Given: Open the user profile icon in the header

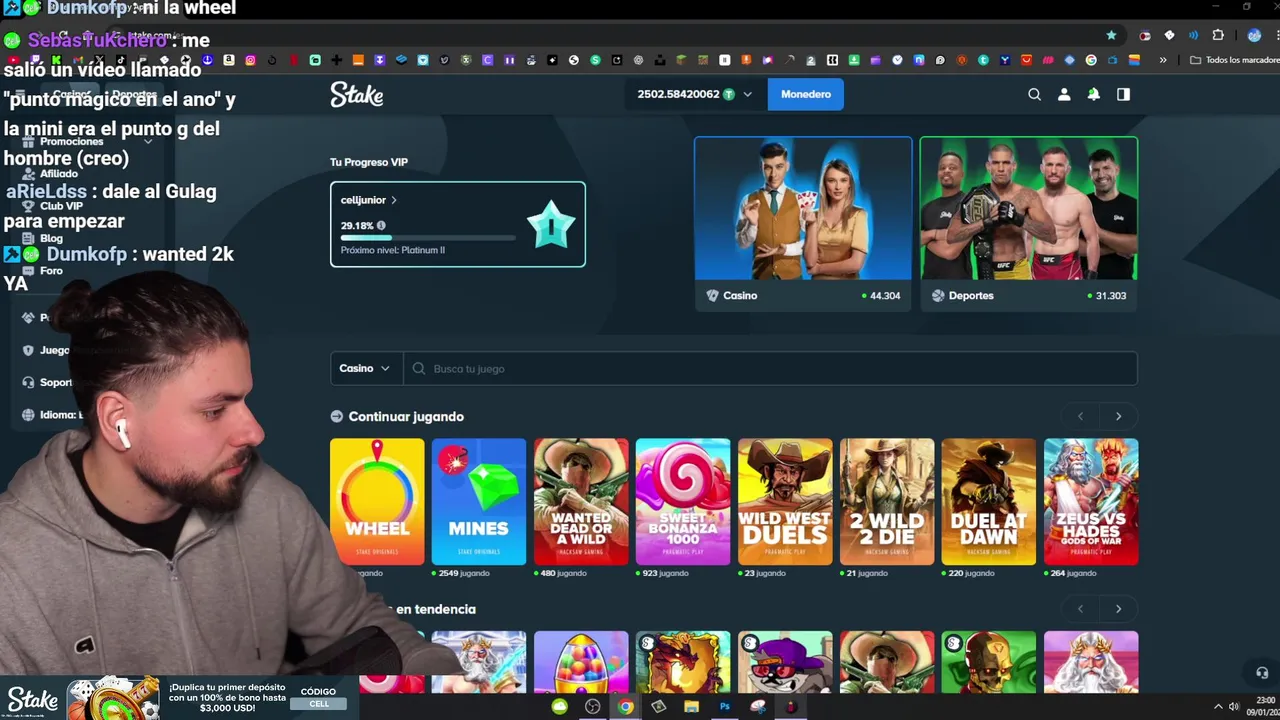Looking at the screenshot, I should pos(1064,94).
